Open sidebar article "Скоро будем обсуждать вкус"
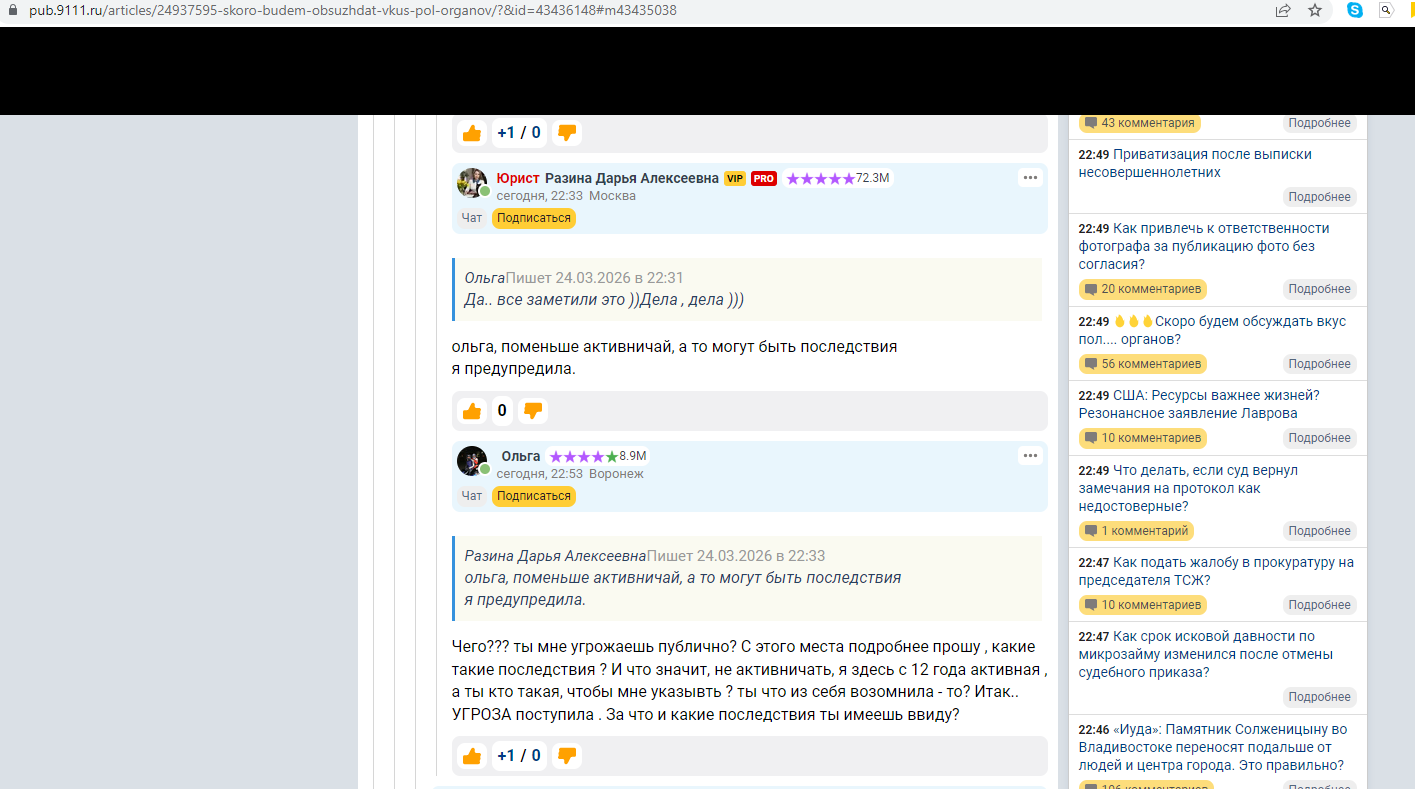The width and height of the screenshot is (1415, 789). tap(1212, 330)
